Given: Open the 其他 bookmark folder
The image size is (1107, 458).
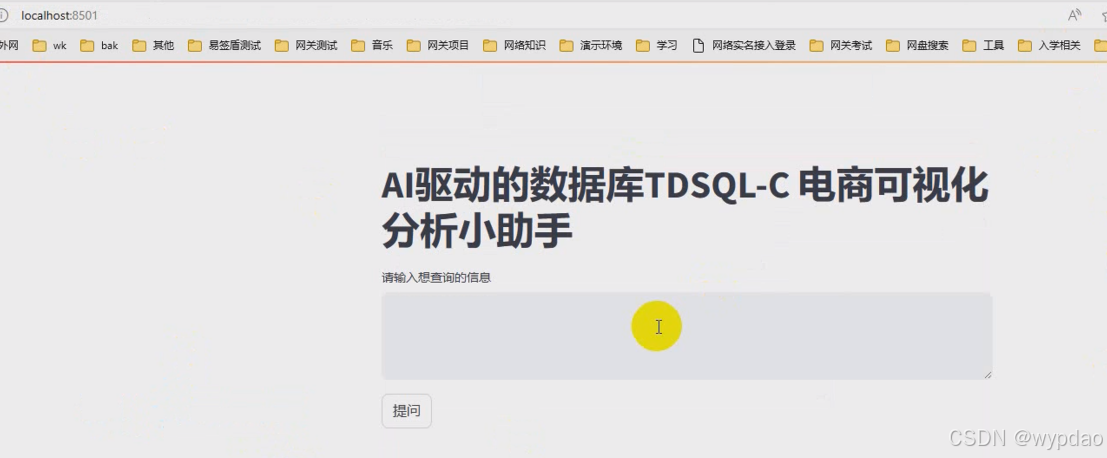Looking at the screenshot, I should pyautogui.click(x=153, y=46).
